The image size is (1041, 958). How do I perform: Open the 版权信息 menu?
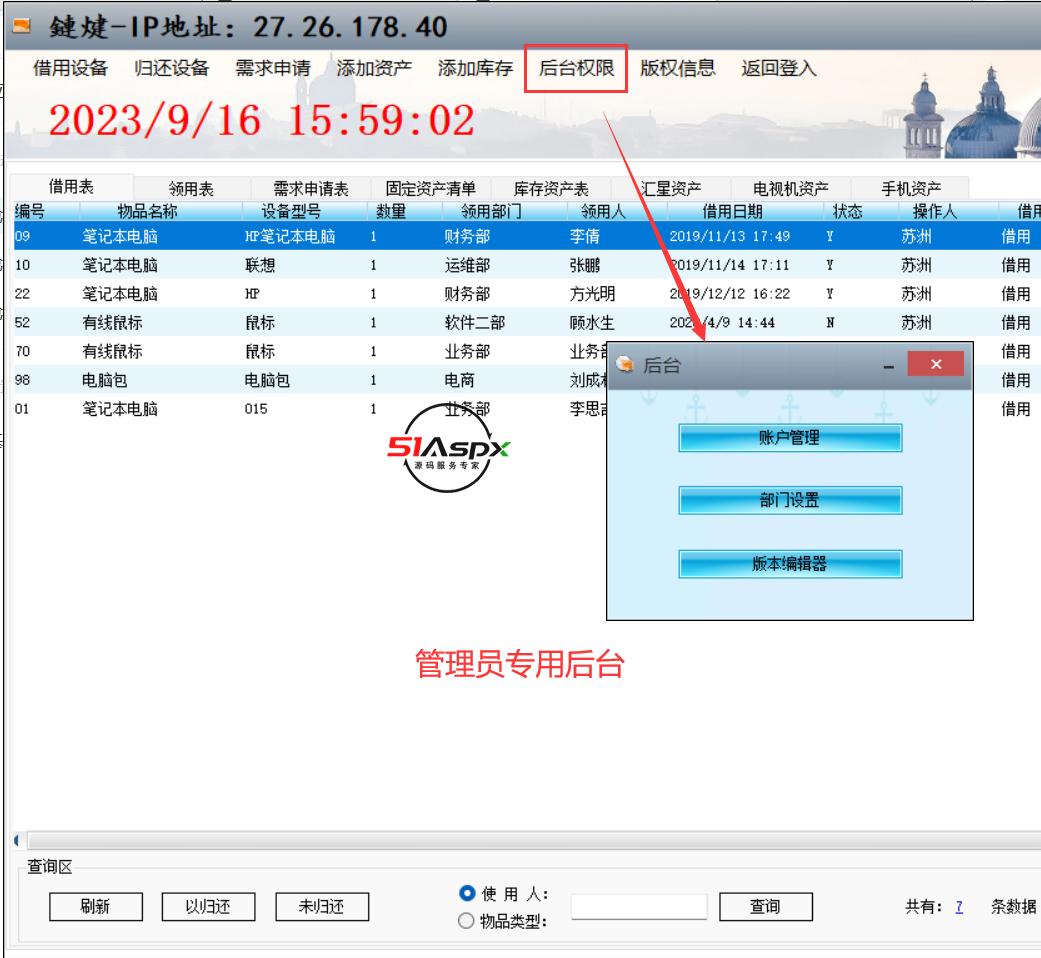point(678,68)
